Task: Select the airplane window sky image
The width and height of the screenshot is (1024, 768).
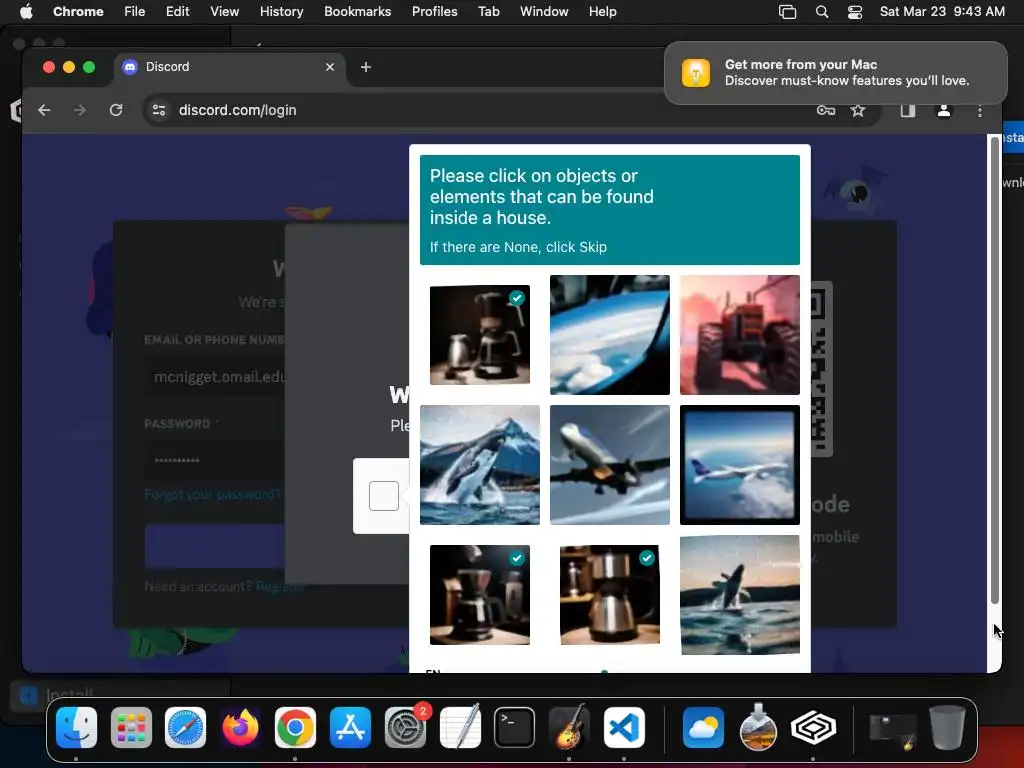Action: [x=609, y=335]
